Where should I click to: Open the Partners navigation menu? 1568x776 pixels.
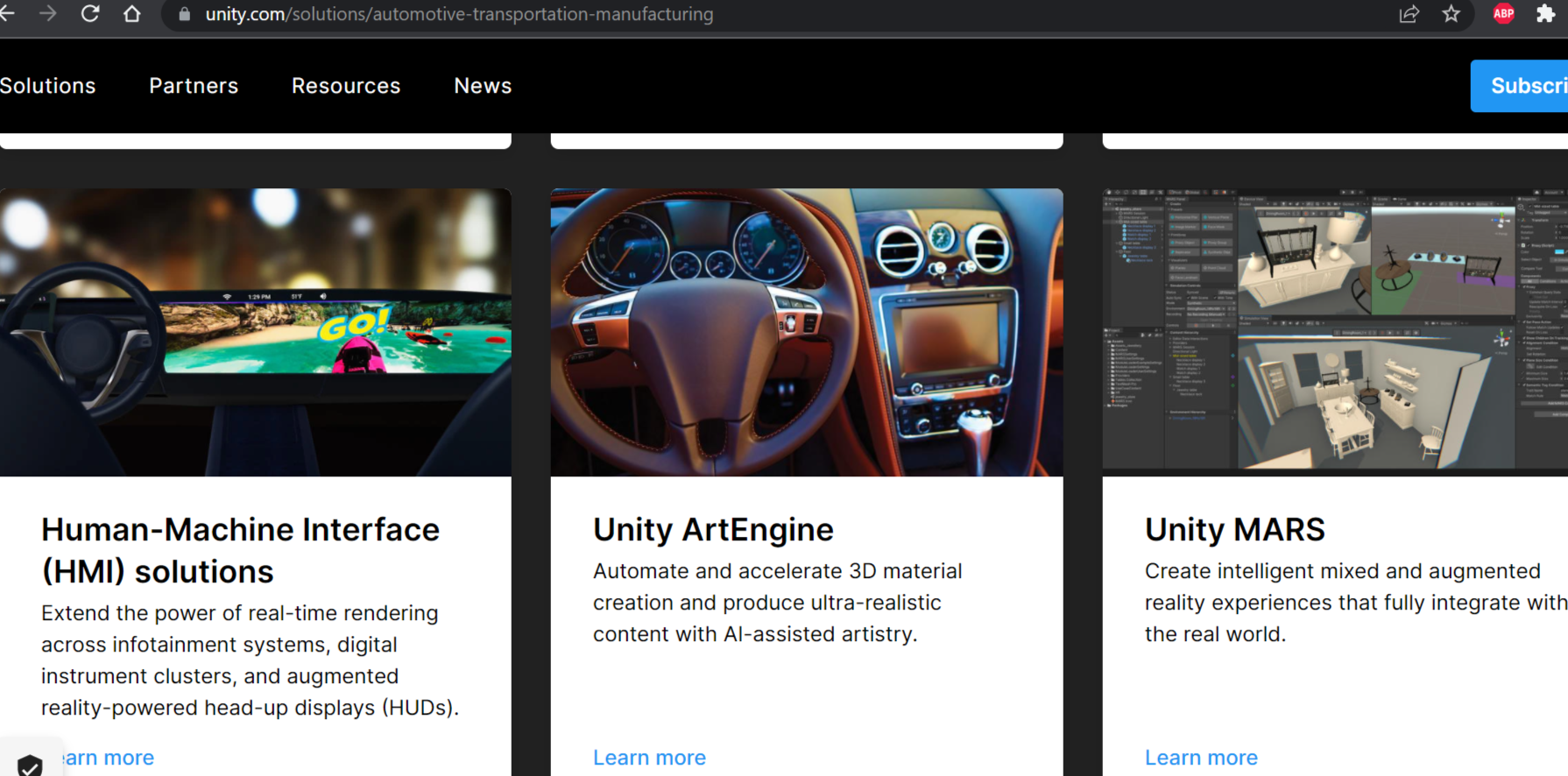194,86
